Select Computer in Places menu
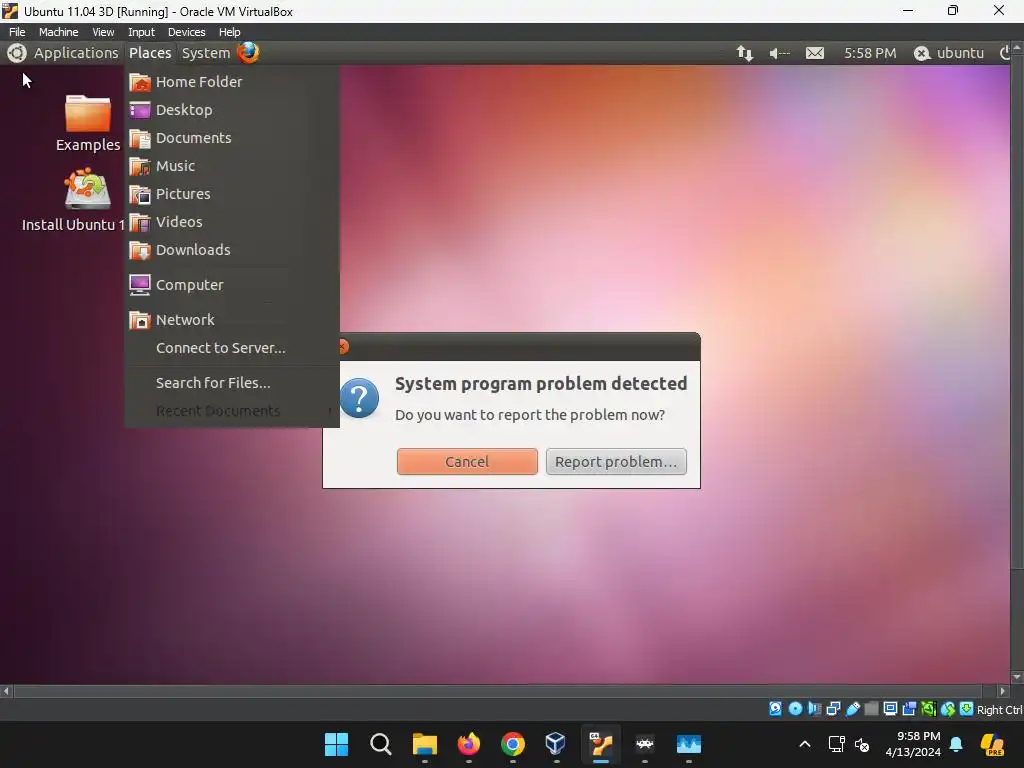The height and width of the screenshot is (768, 1024). tap(232, 285)
